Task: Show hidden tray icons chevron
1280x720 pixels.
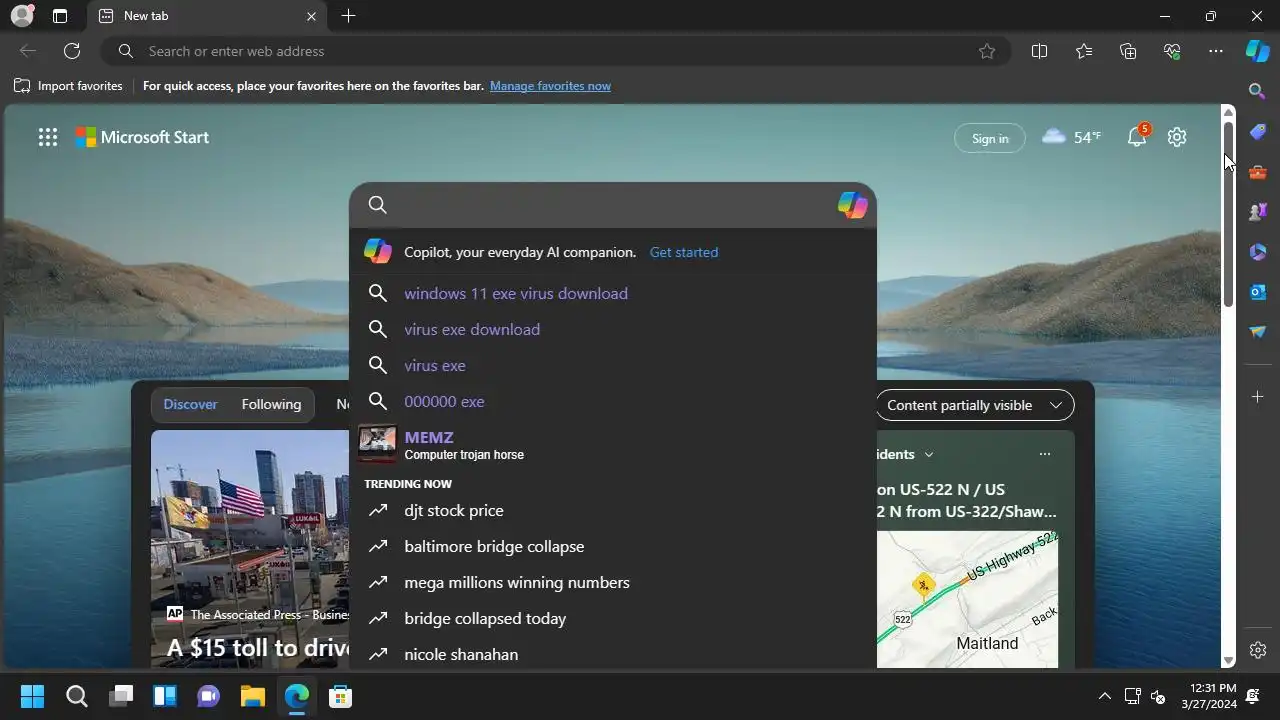Action: pos(1104,696)
